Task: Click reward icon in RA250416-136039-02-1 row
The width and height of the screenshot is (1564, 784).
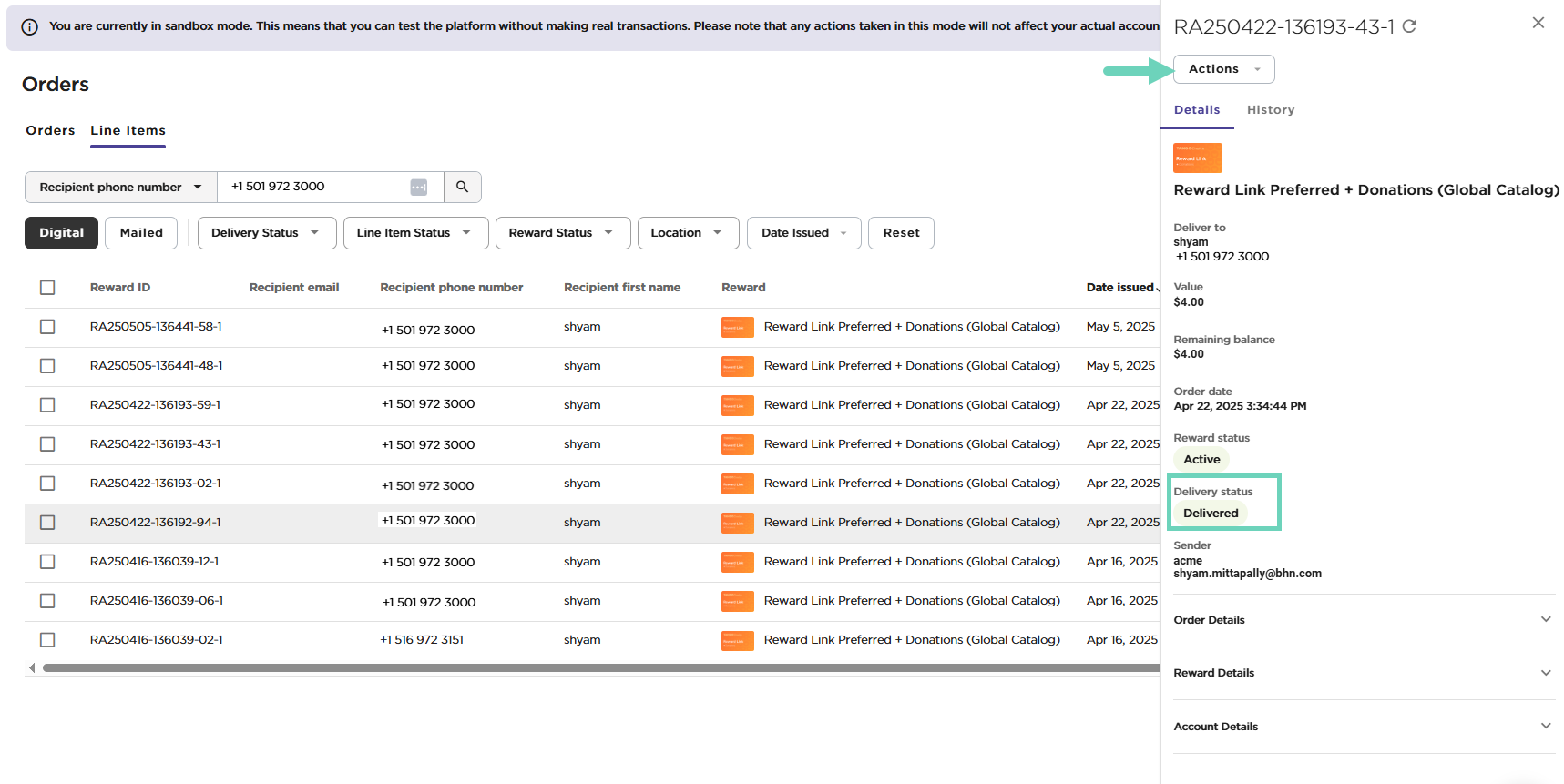Action: tap(737, 640)
